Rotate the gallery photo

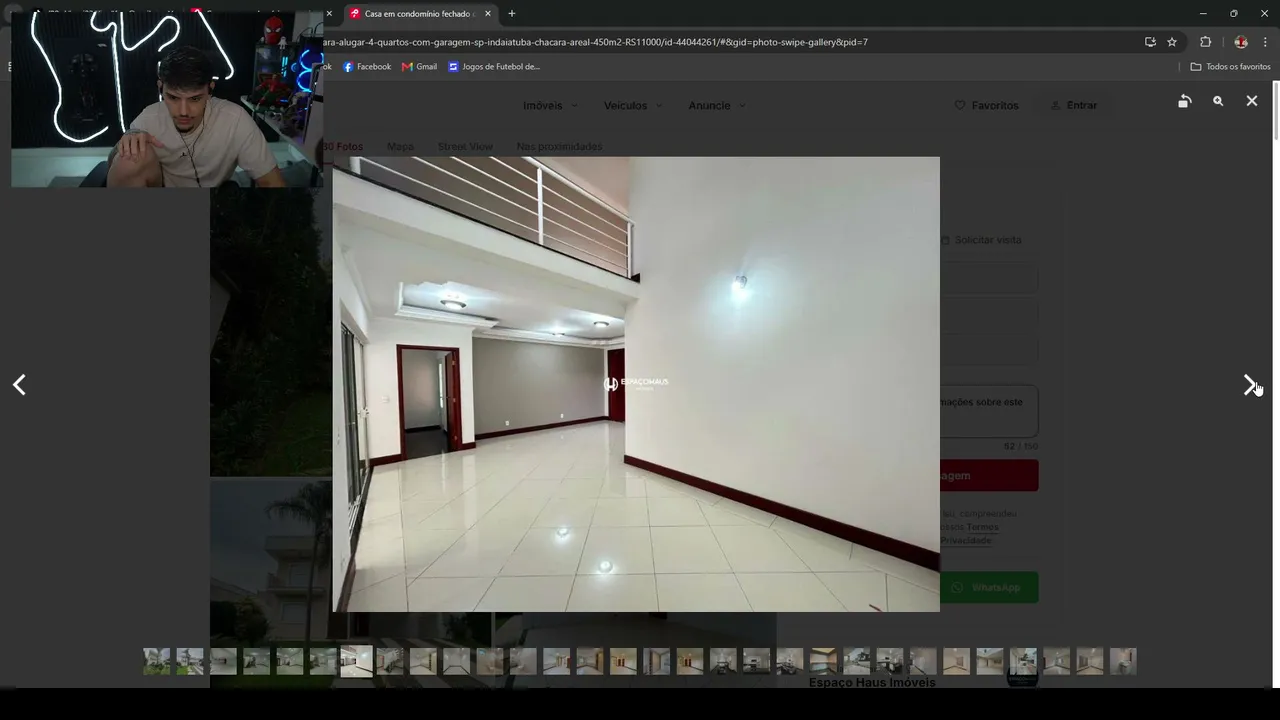click(1184, 101)
